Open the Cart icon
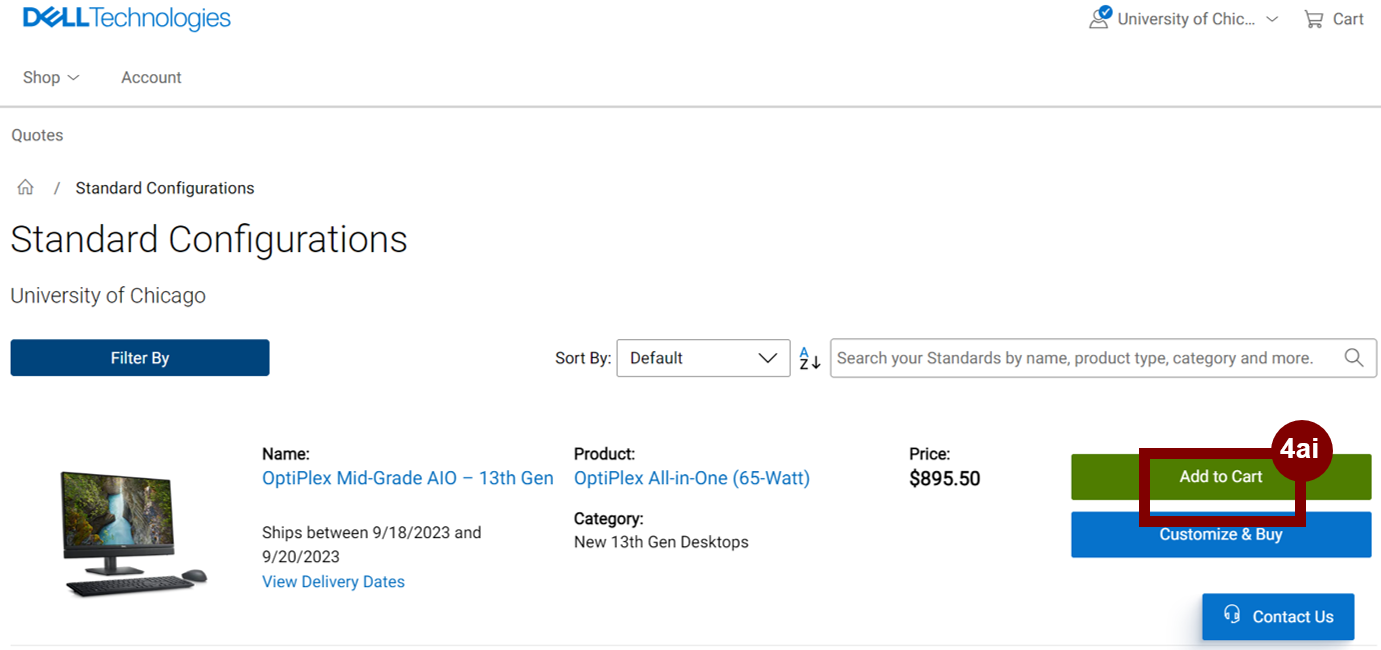This screenshot has width=1381, height=650. [1314, 19]
